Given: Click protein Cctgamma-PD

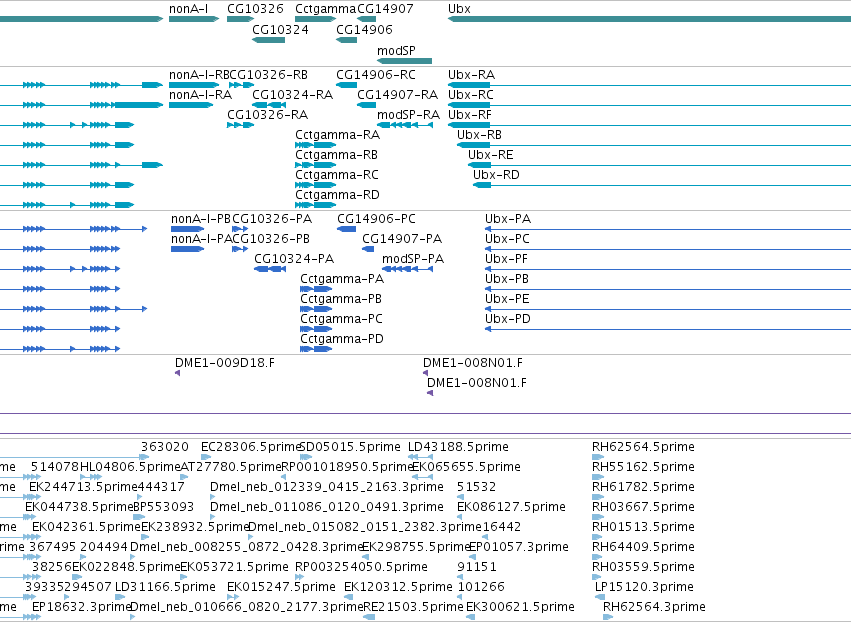Looking at the screenshot, I should coord(316,350).
